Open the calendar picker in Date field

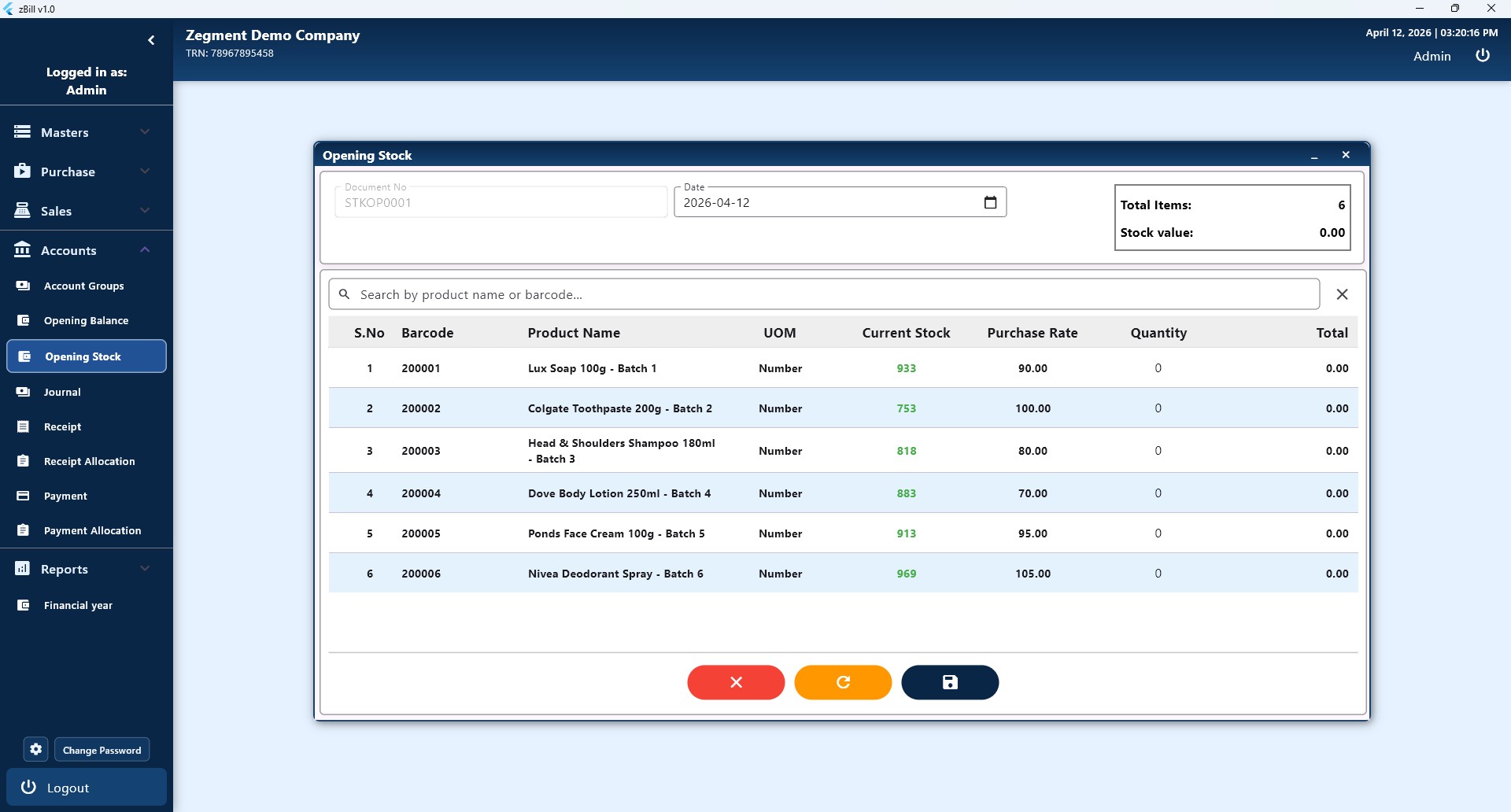(990, 202)
